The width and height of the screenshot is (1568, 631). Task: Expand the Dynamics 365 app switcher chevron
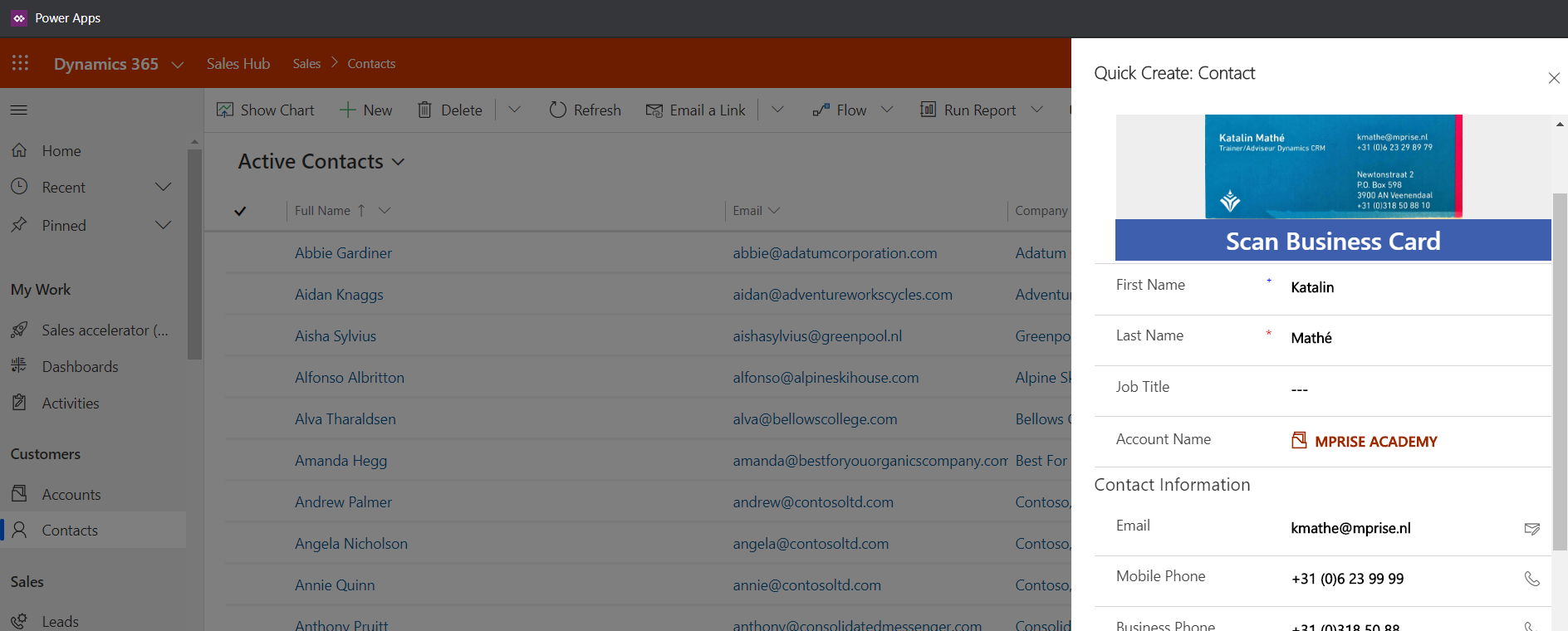point(177,64)
